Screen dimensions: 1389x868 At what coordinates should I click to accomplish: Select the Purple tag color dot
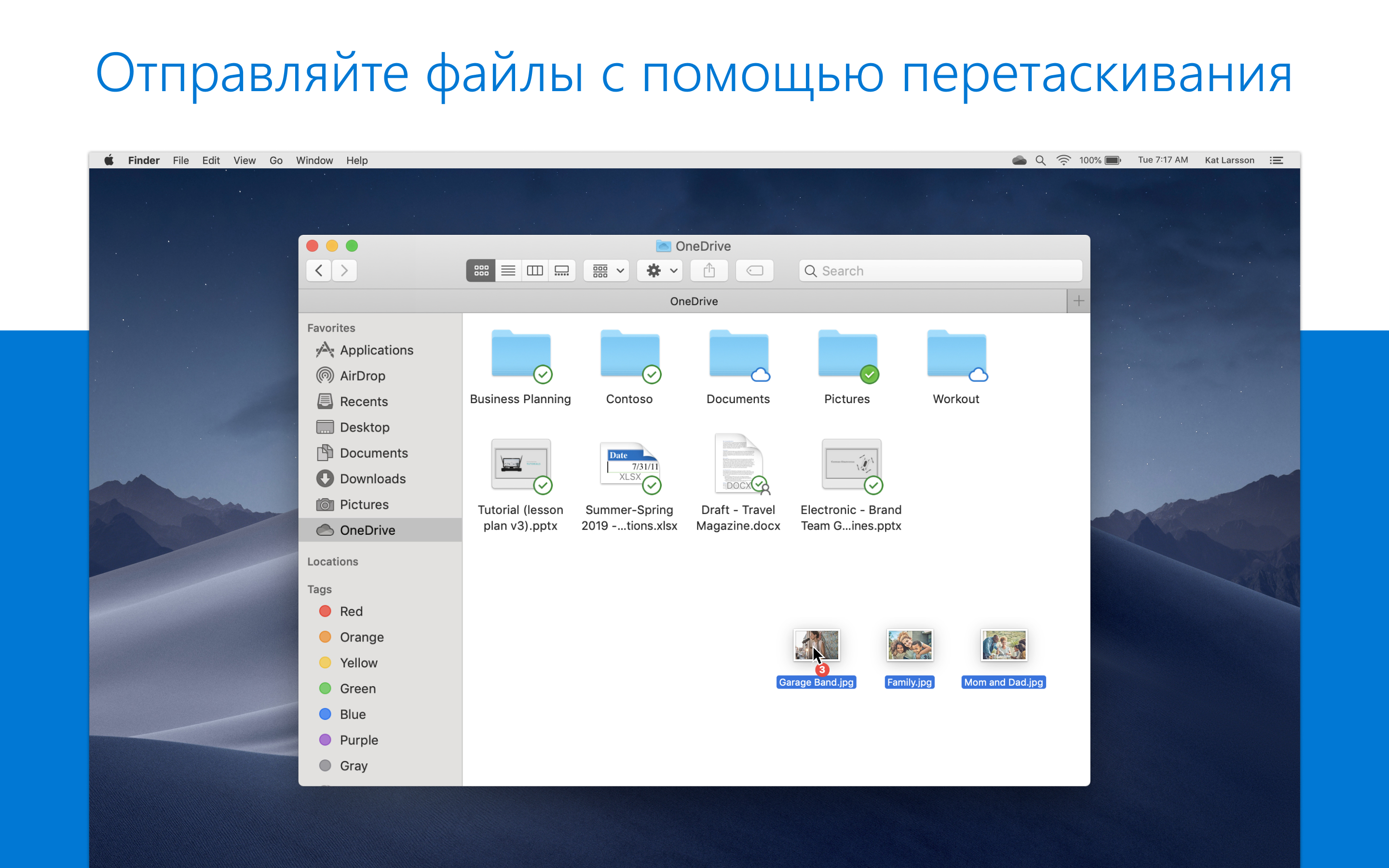325,739
